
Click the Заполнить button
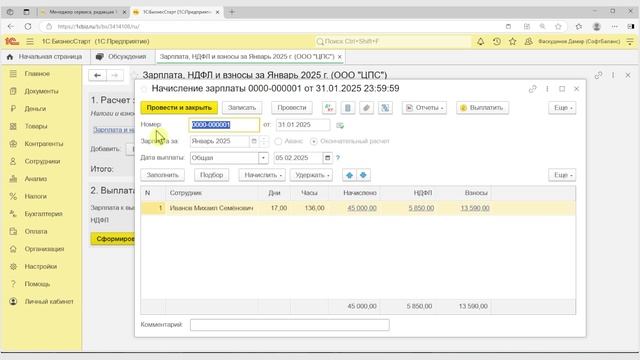pos(162,175)
